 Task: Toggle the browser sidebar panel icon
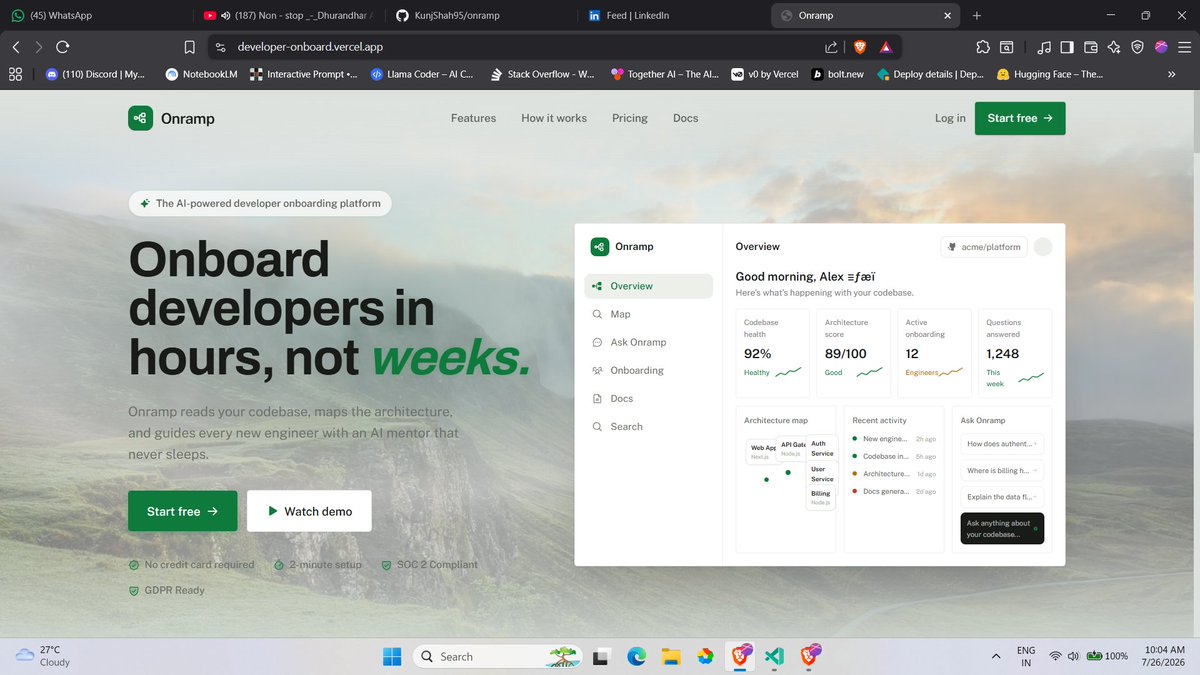[x=1067, y=47]
